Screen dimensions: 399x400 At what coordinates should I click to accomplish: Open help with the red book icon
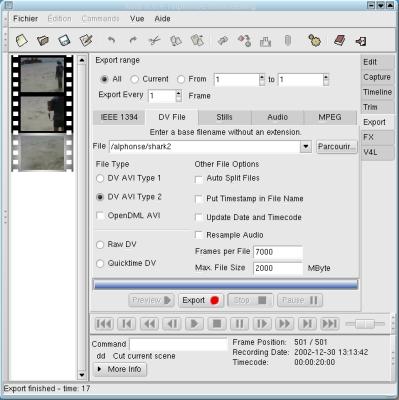click(x=339, y=41)
